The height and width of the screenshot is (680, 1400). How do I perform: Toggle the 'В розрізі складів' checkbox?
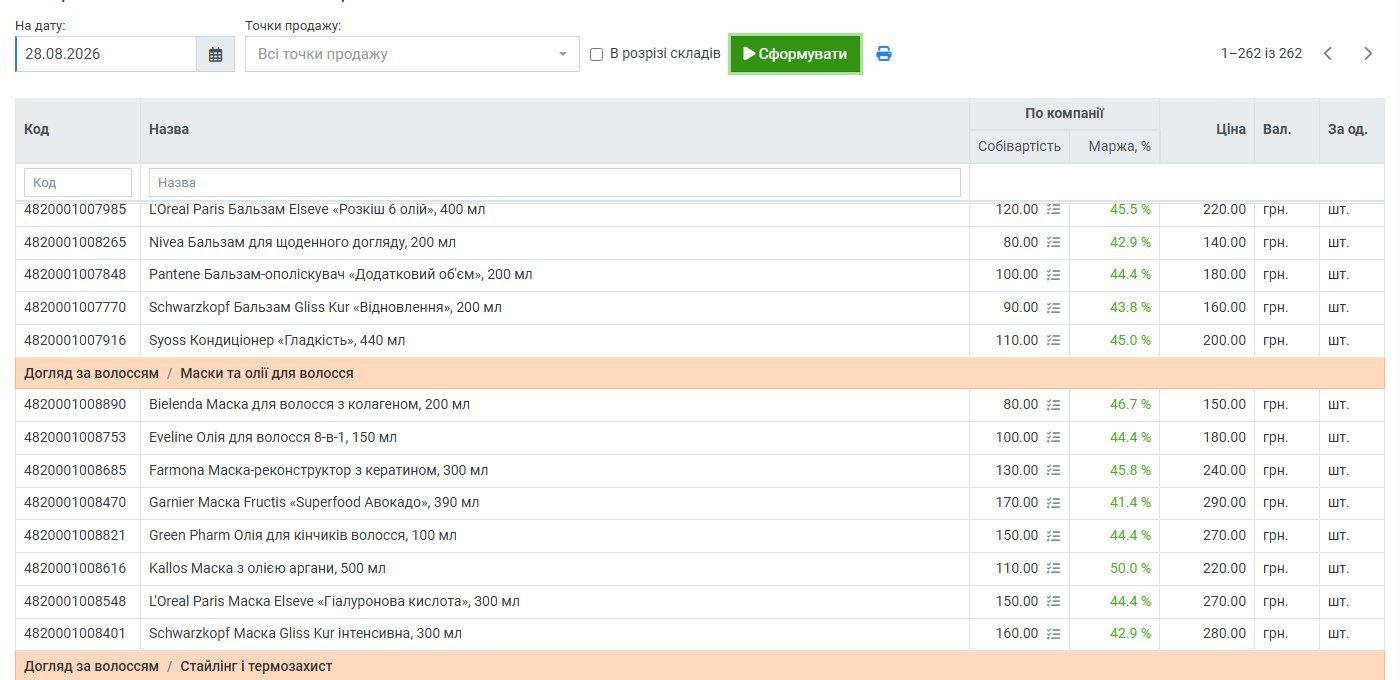click(x=597, y=54)
